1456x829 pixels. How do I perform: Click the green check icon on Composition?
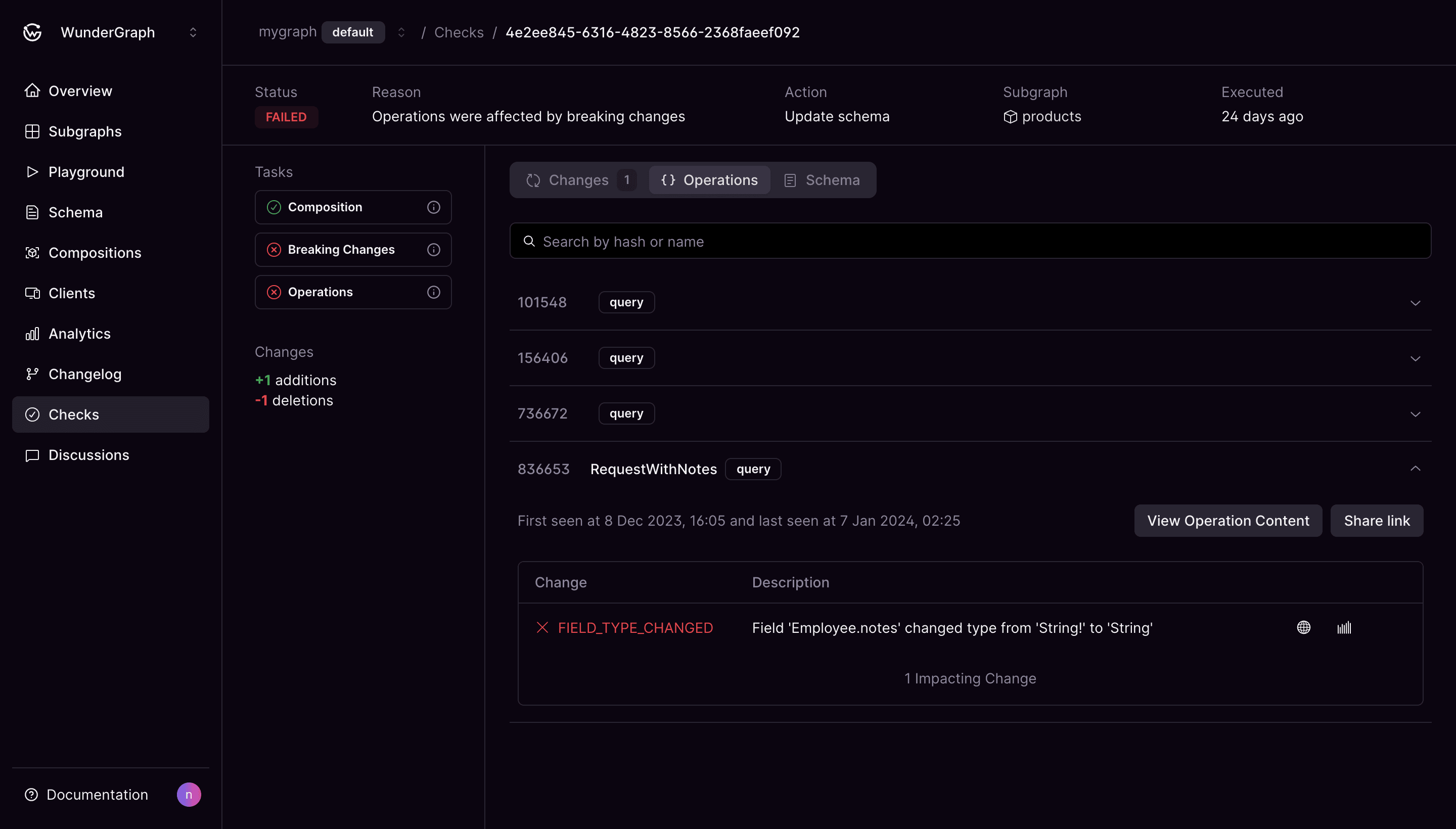point(274,207)
